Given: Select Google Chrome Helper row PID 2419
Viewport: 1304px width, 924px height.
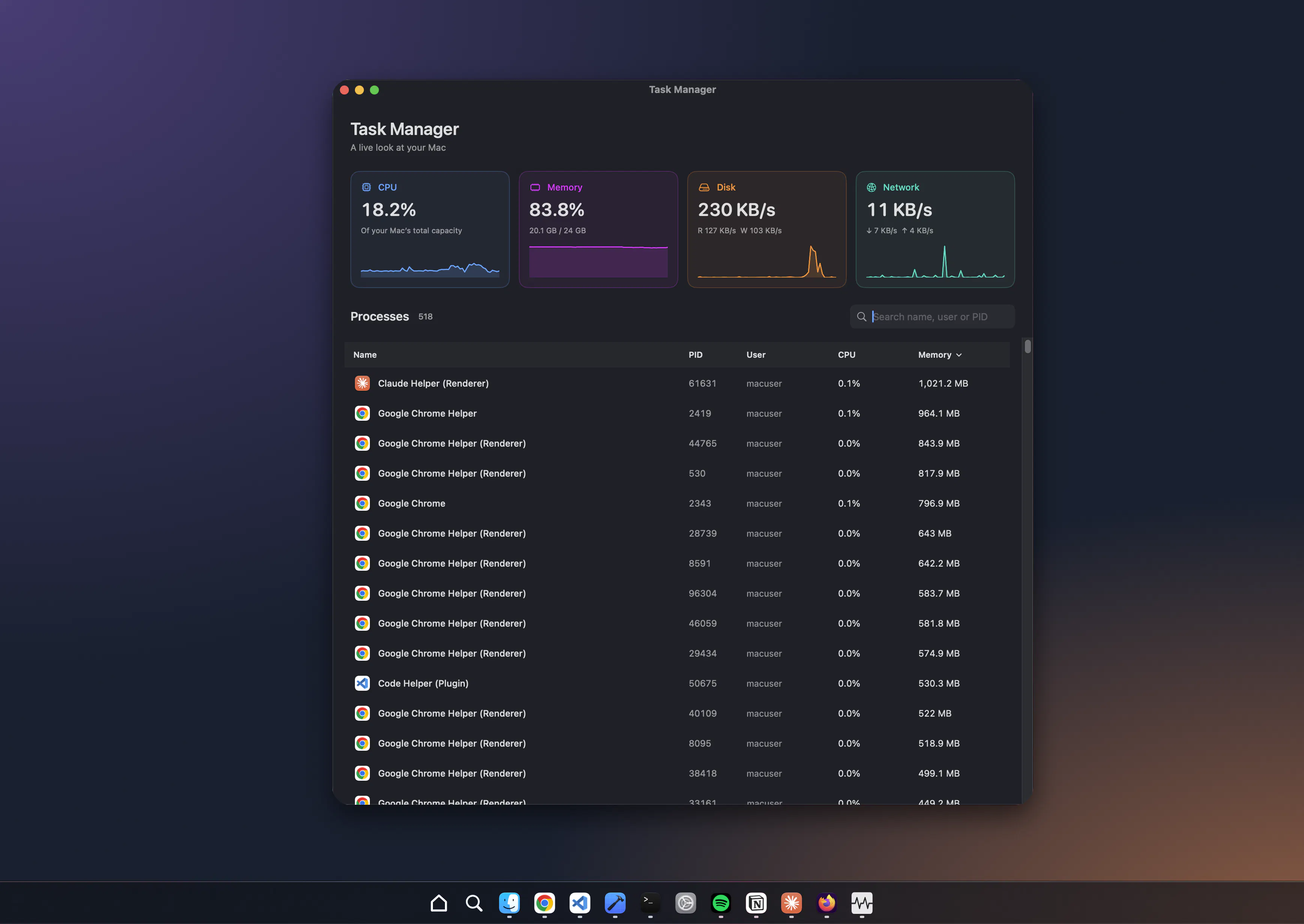Looking at the screenshot, I should [678, 414].
